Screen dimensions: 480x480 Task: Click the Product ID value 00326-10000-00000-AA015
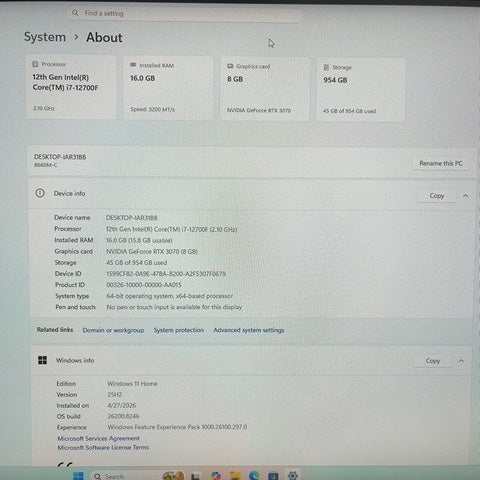[144, 285]
